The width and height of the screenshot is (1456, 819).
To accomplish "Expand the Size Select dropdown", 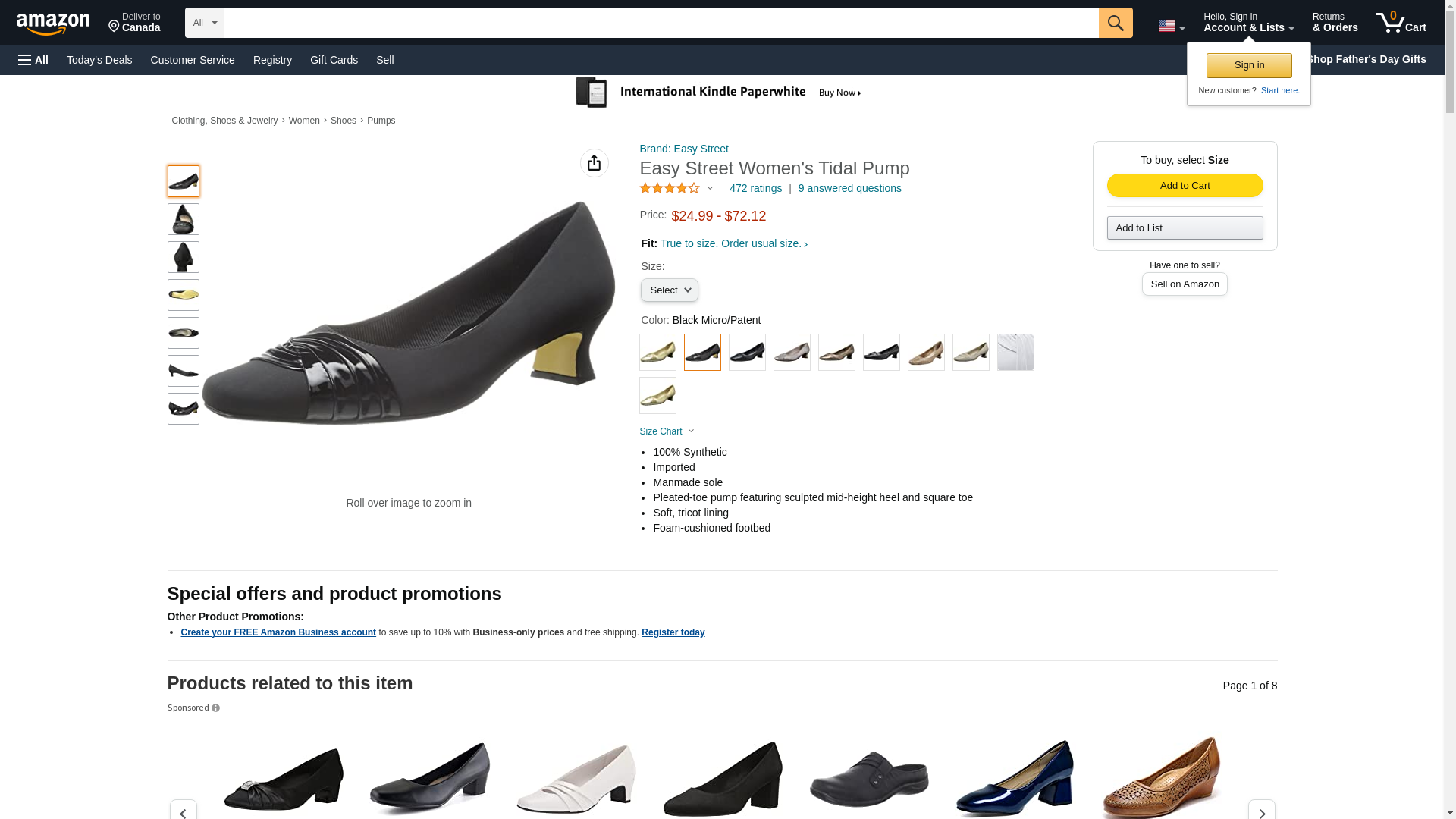I will pyautogui.click(x=670, y=290).
